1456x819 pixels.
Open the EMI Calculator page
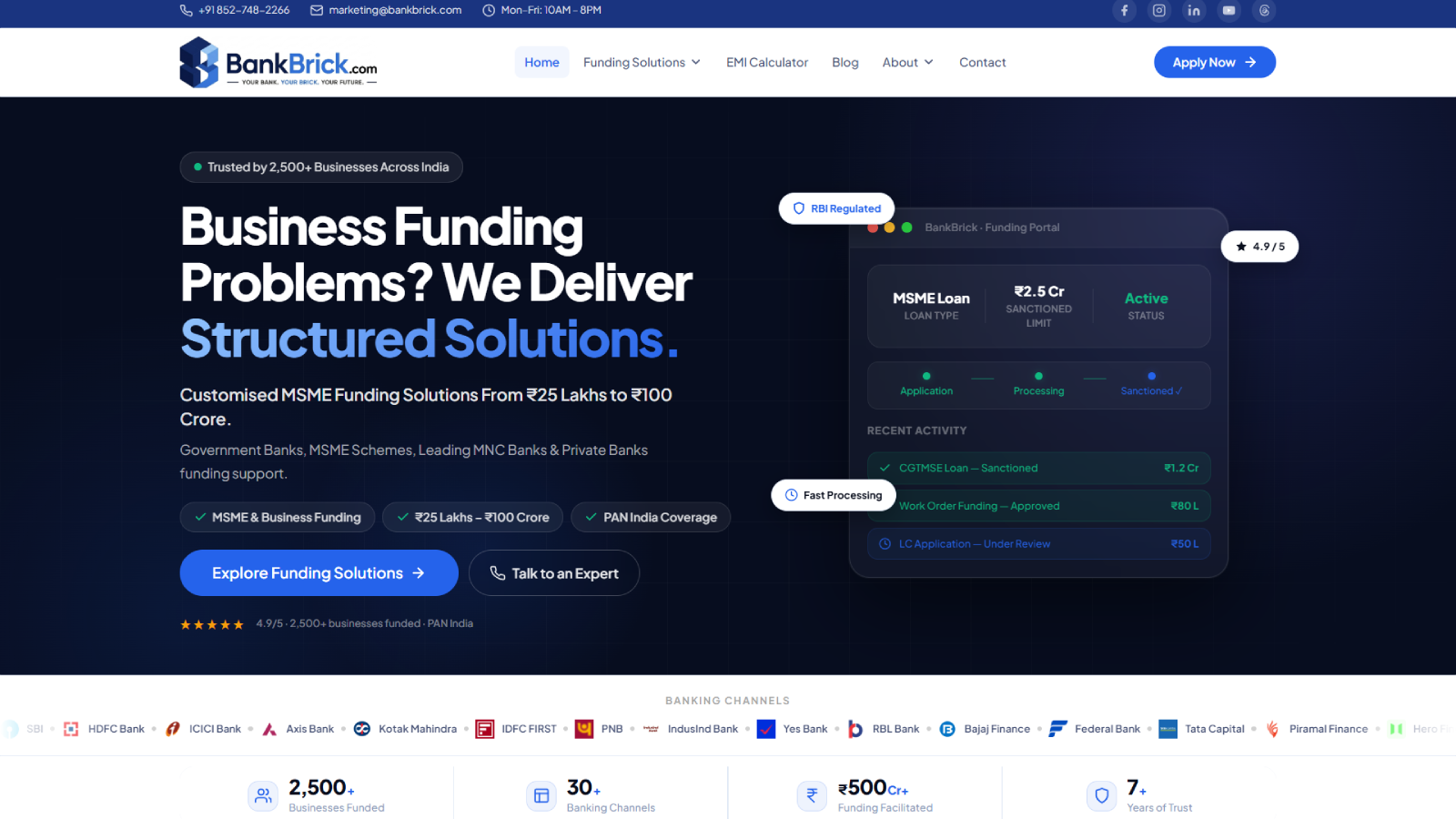(x=767, y=62)
